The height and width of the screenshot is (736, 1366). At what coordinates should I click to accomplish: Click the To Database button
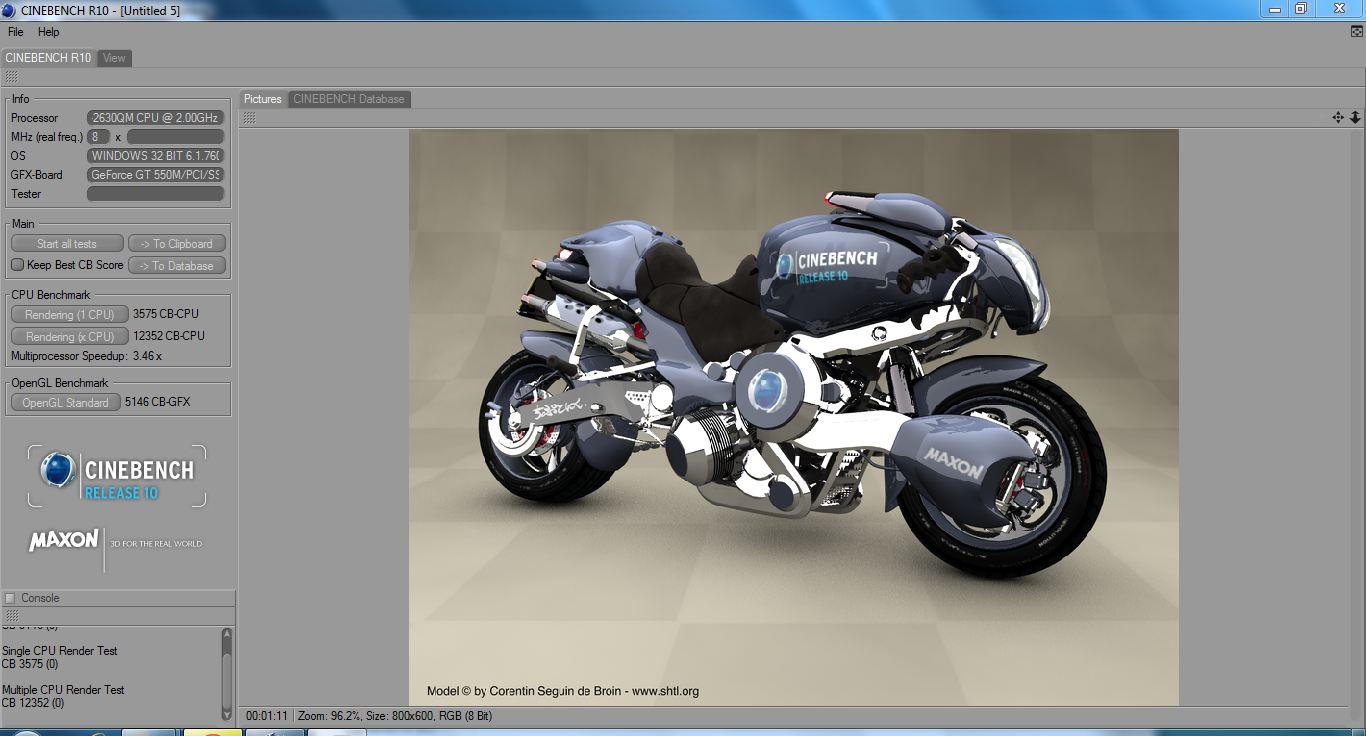click(x=177, y=266)
